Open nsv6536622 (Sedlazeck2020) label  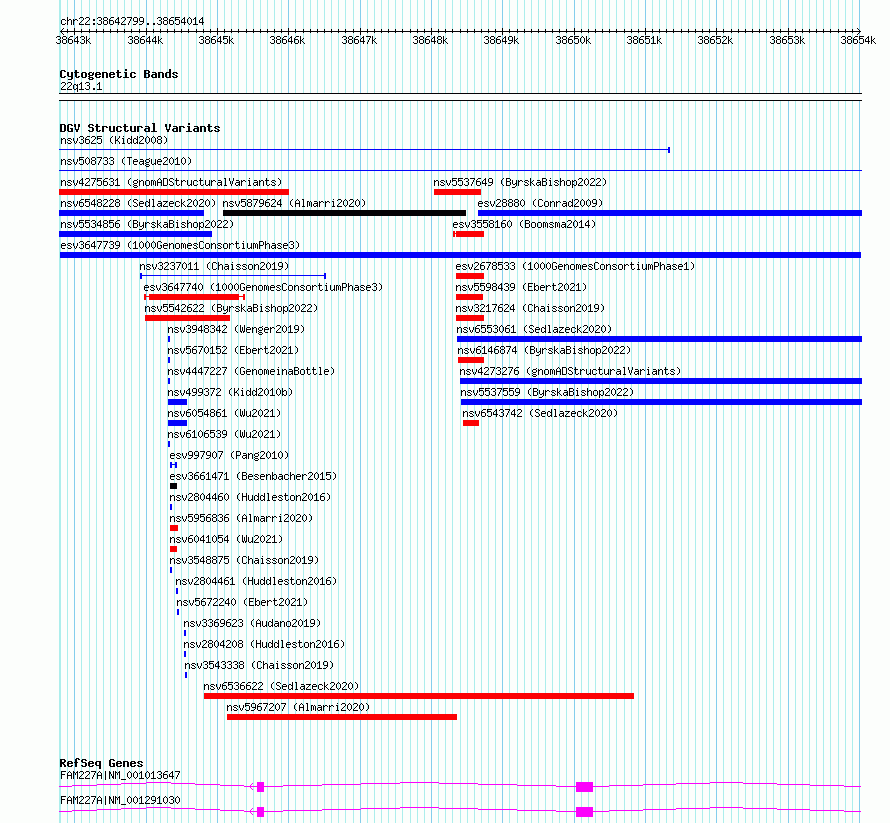coord(282,686)
